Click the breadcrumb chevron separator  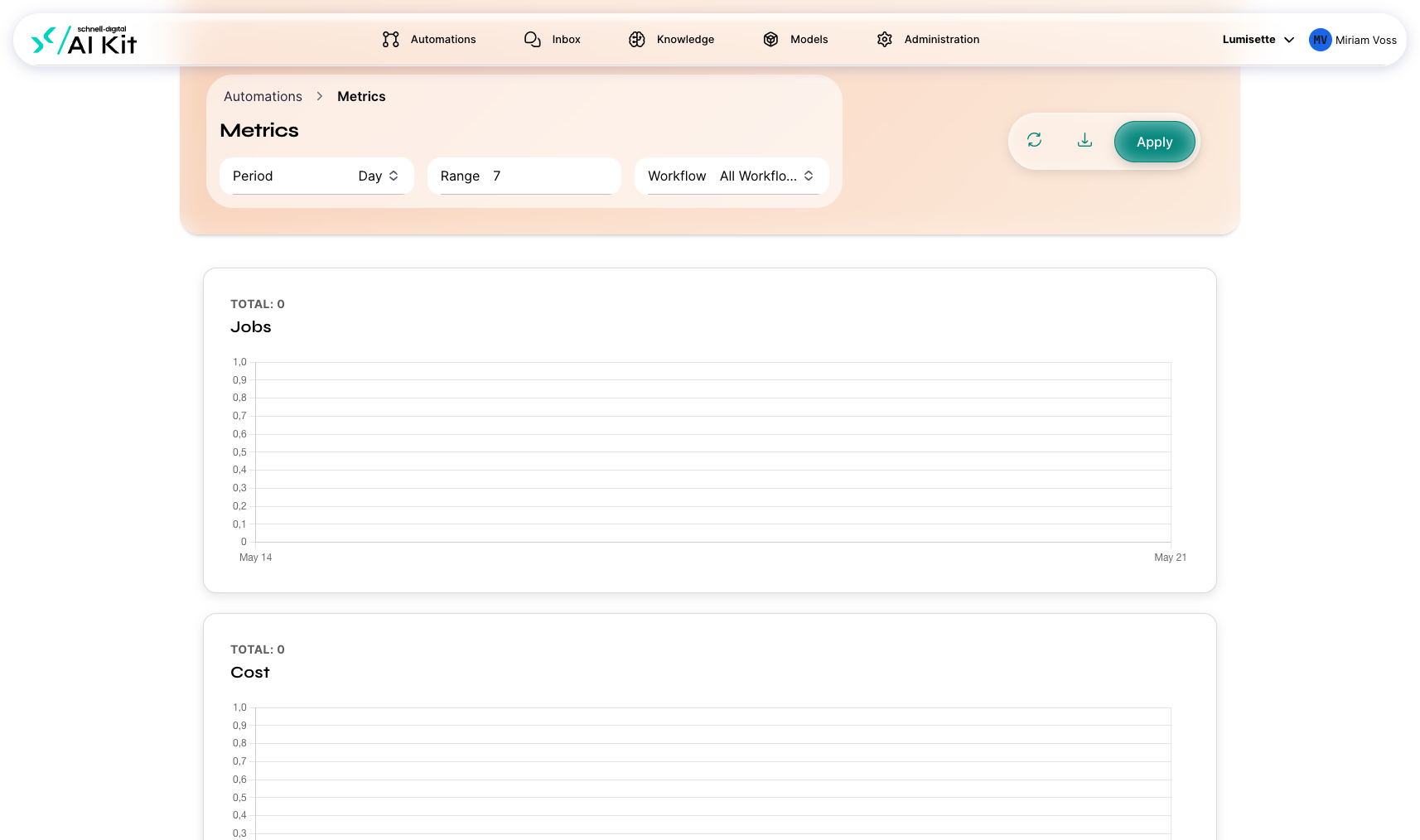320,96
